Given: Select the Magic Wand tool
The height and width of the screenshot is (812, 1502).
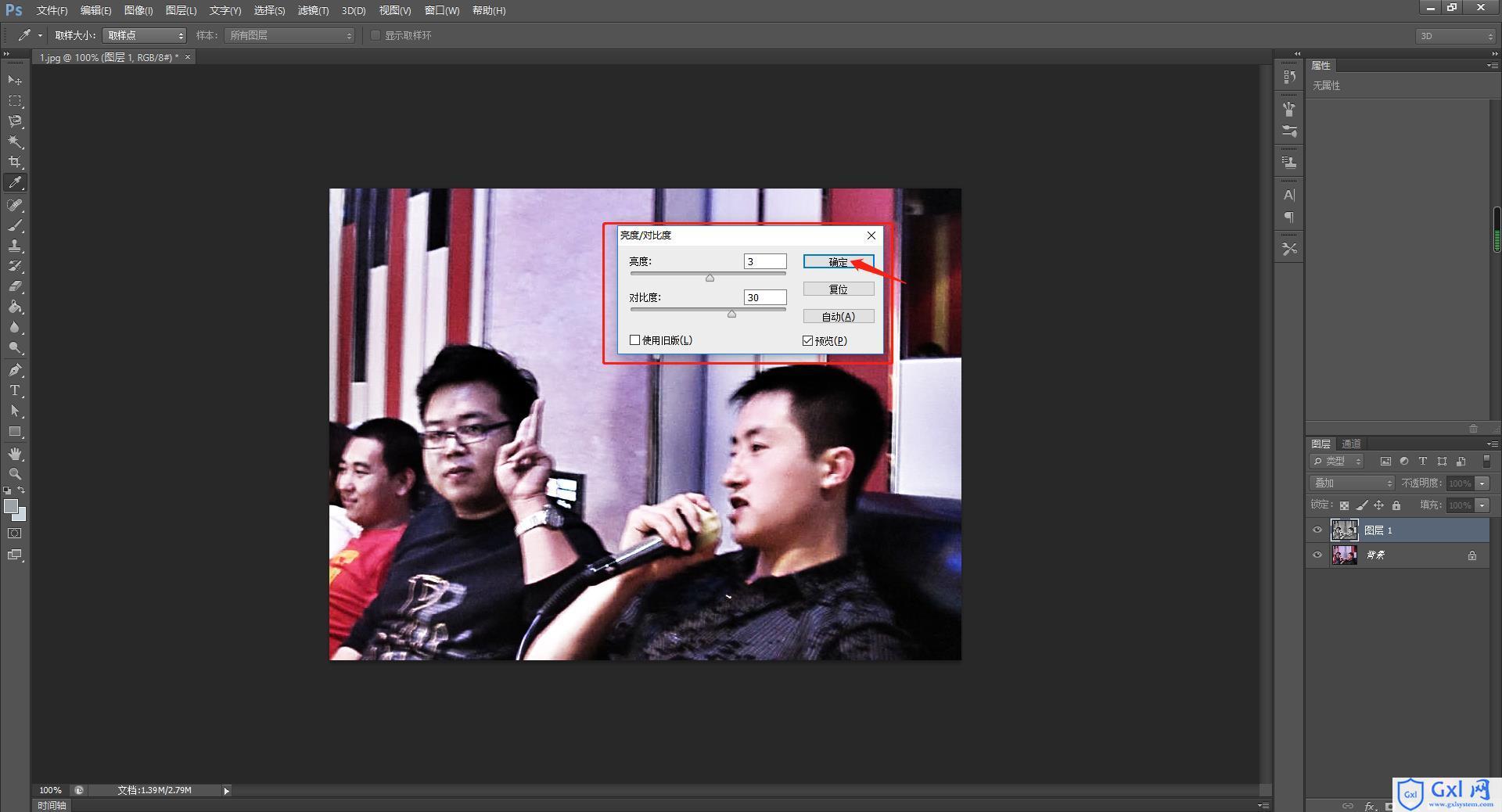Looking at the screenshot, I should click(x=15, y=142).
